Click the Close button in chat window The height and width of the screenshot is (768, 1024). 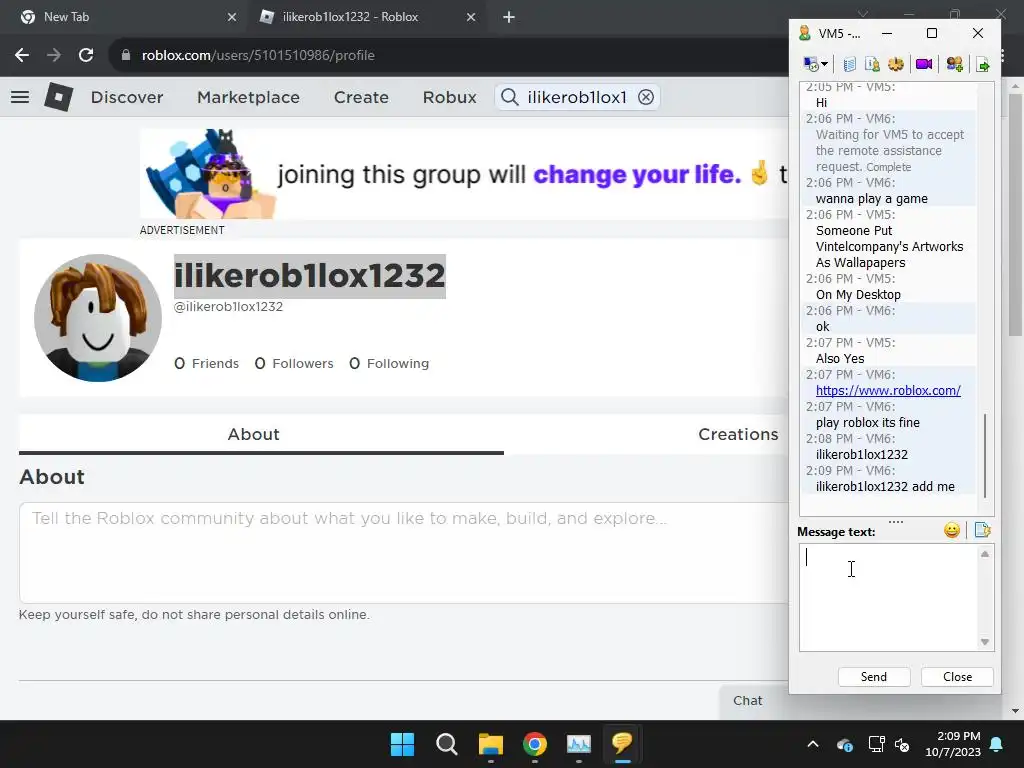point(957,677)
